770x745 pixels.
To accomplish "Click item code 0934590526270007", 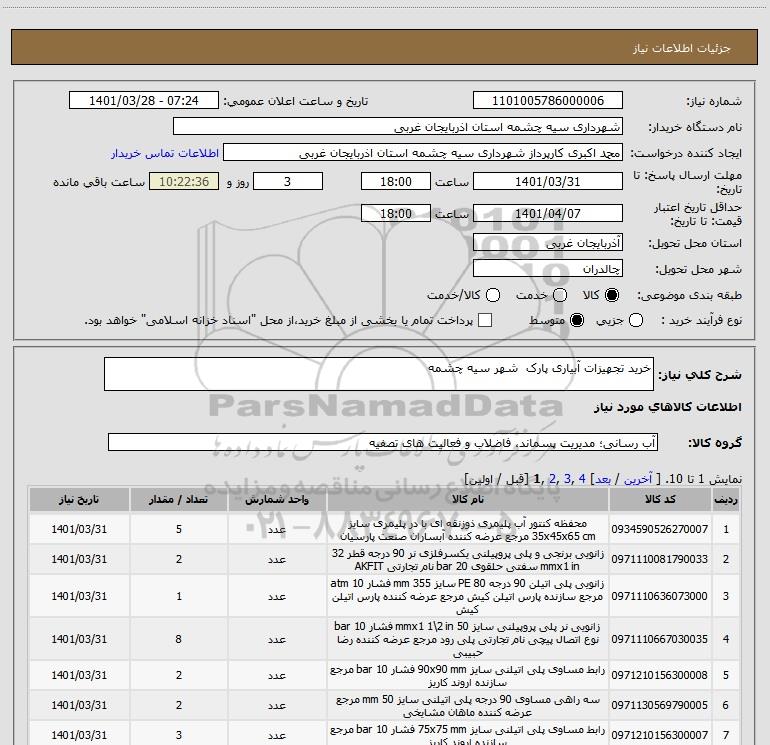I will click(660, 529).
